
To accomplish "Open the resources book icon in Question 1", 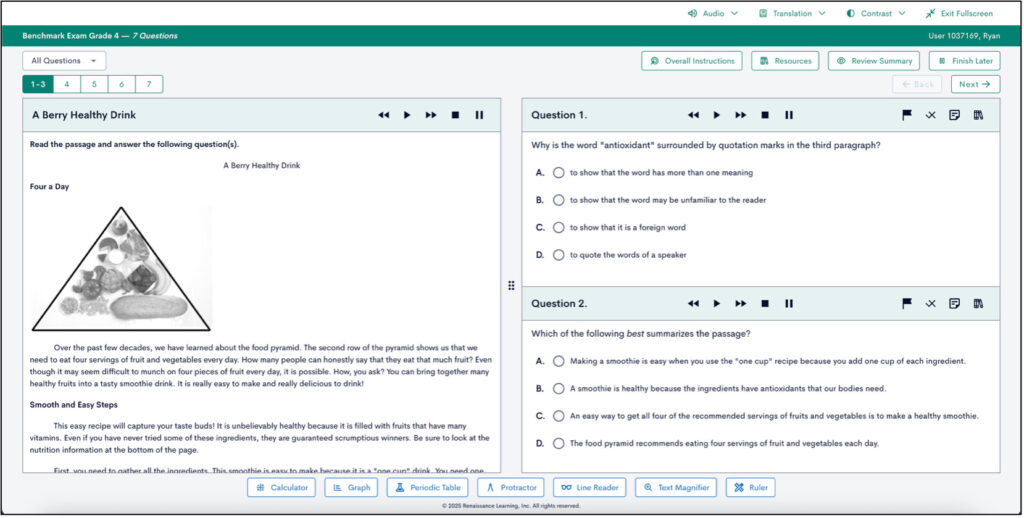I will (978, 115).
